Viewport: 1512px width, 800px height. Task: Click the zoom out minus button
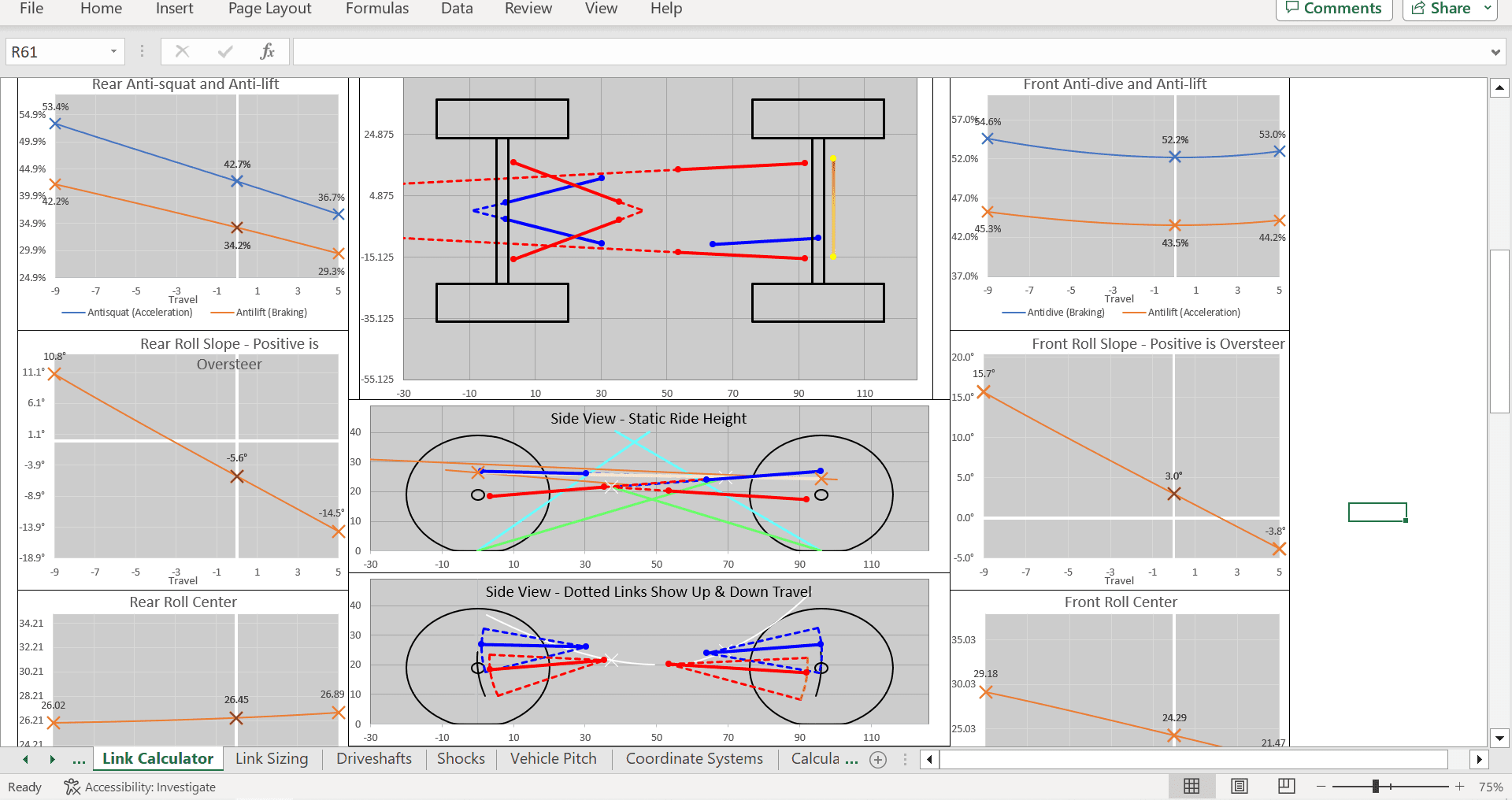1321,787
